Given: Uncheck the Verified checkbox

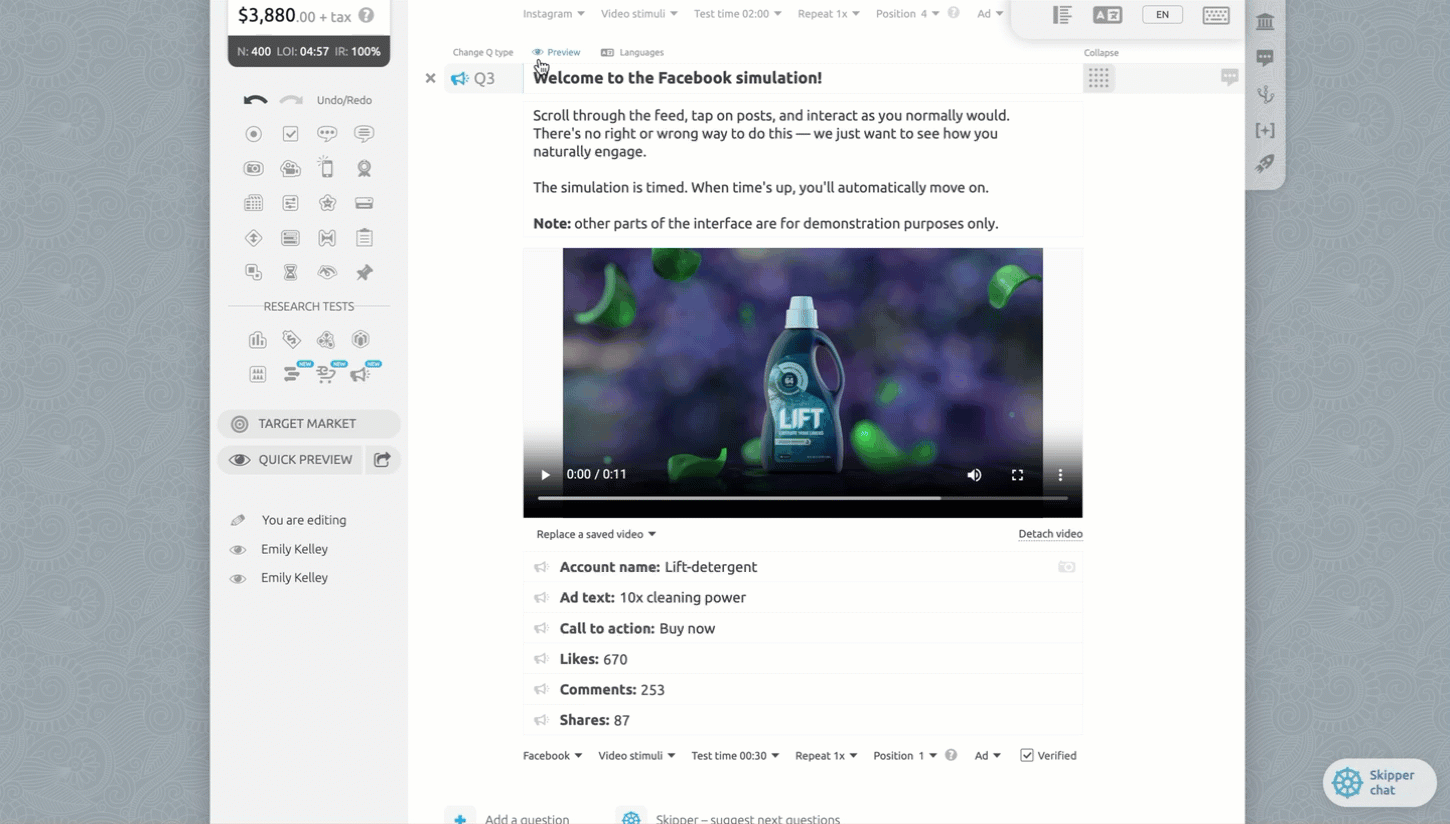Looking at the screenshot, I should click(x=1027, y=755).
